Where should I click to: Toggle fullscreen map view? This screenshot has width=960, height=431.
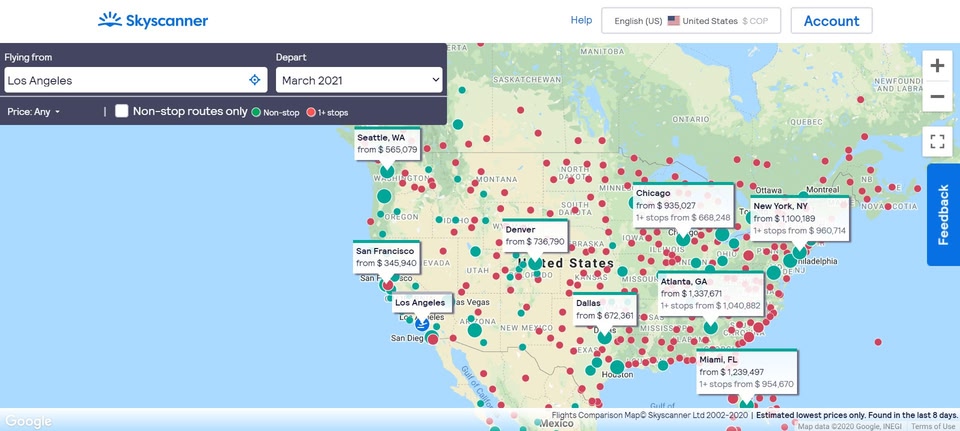coord(937,141)
